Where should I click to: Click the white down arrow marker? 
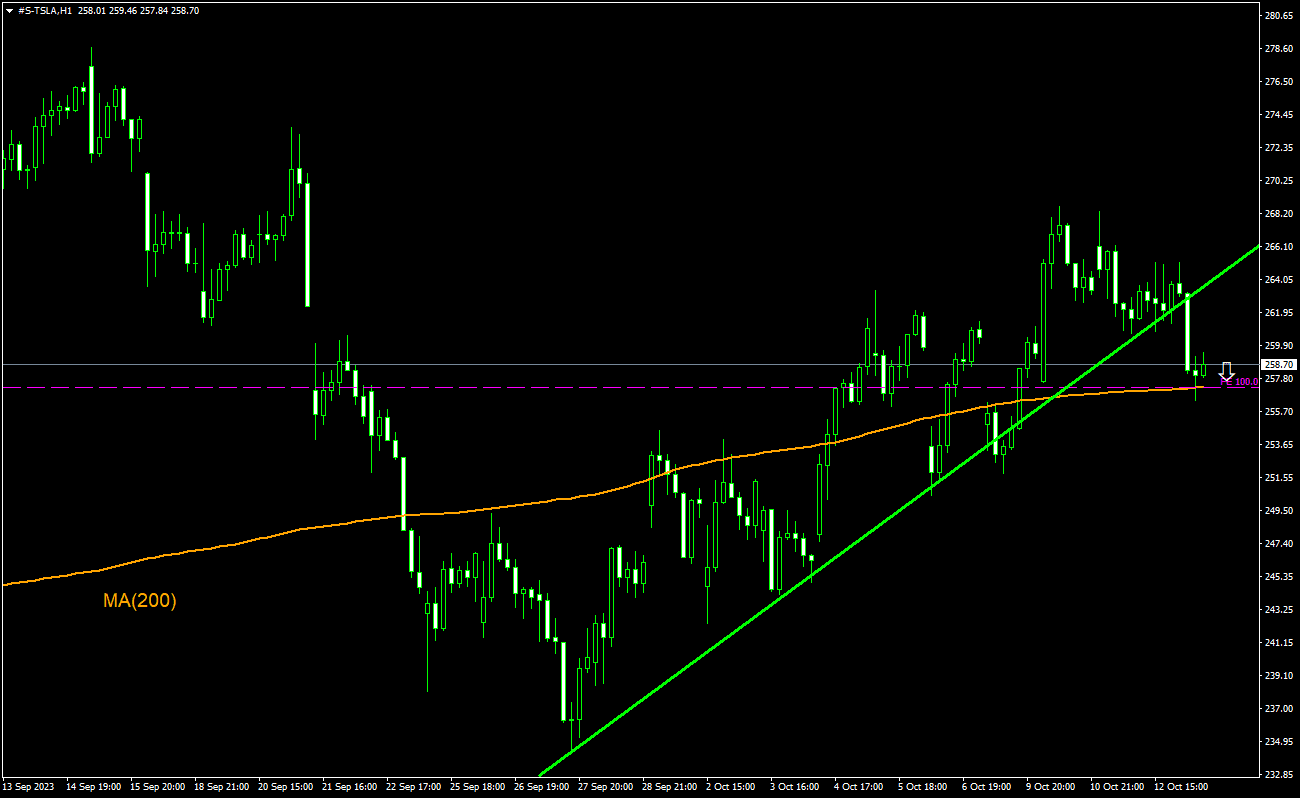pos(1226,370)
